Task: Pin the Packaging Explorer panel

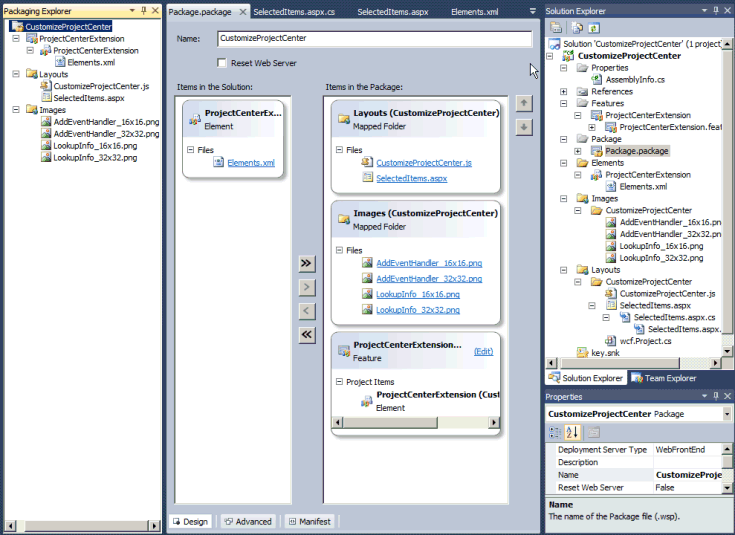Action: coord(144,10)
